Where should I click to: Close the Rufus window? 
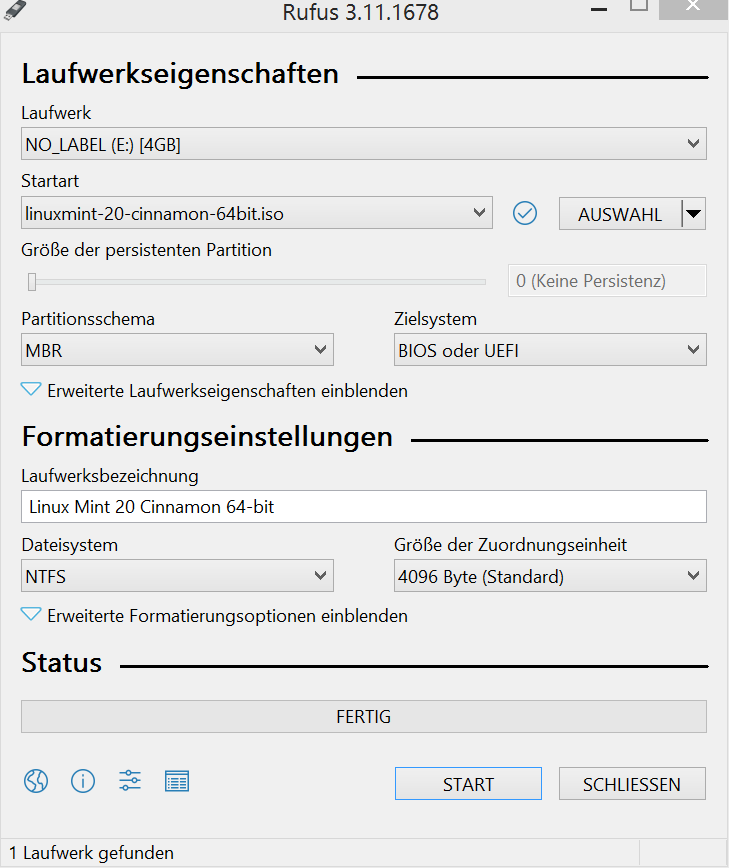point(693,7)
